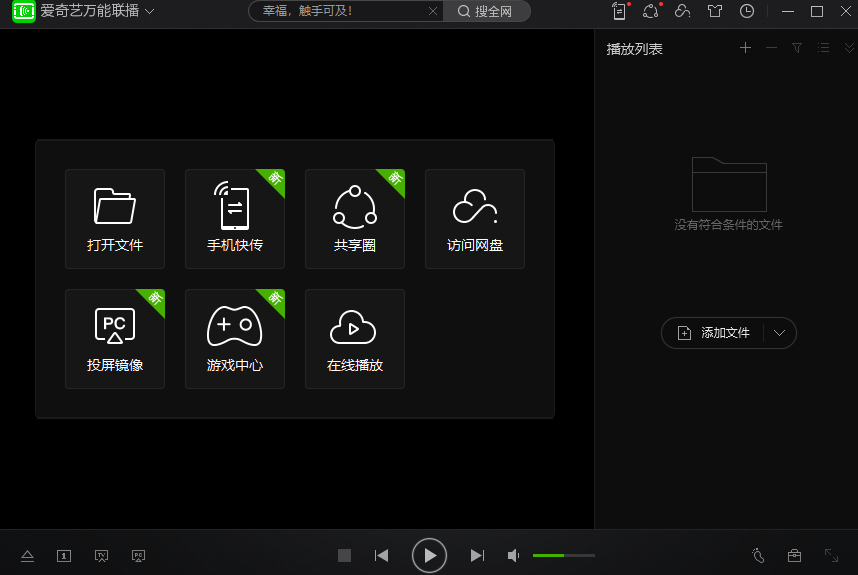Open play history clock icon

[747, 11]
